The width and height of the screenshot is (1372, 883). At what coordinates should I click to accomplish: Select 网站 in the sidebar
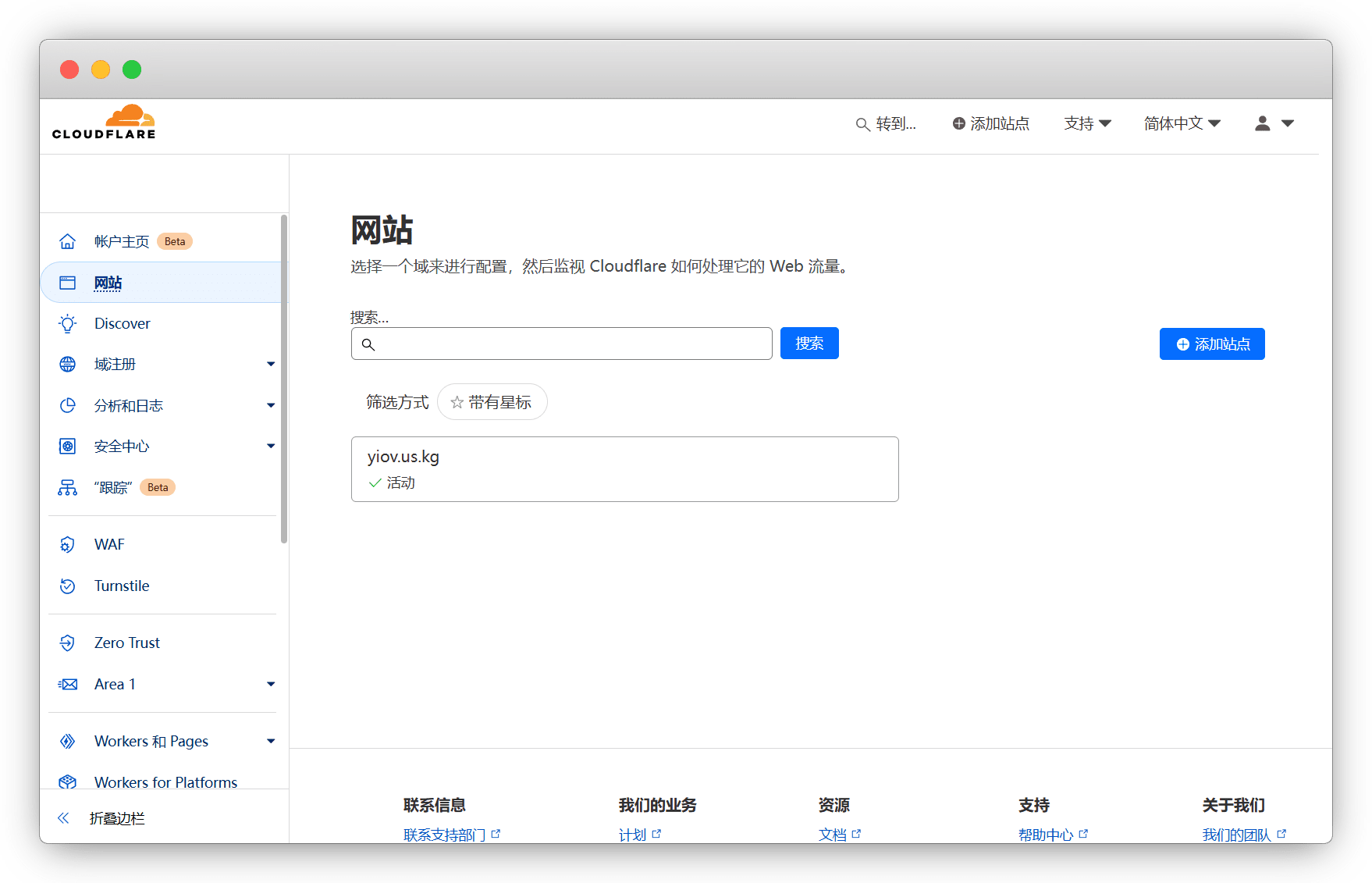108,283
